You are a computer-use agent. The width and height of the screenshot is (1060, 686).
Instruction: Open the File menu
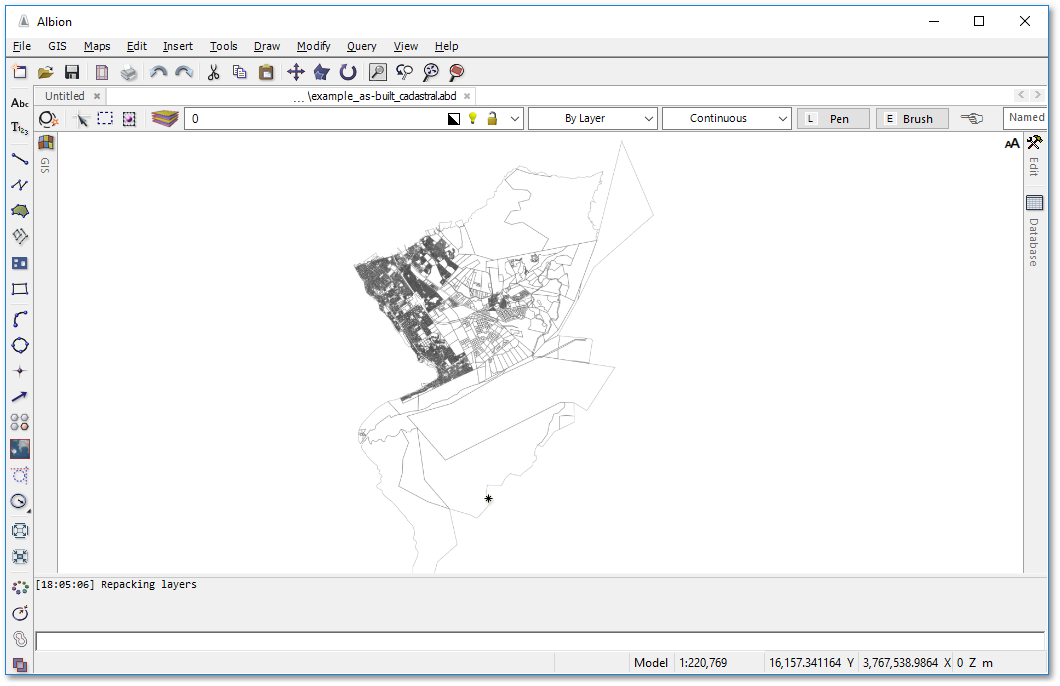point(22,46)
